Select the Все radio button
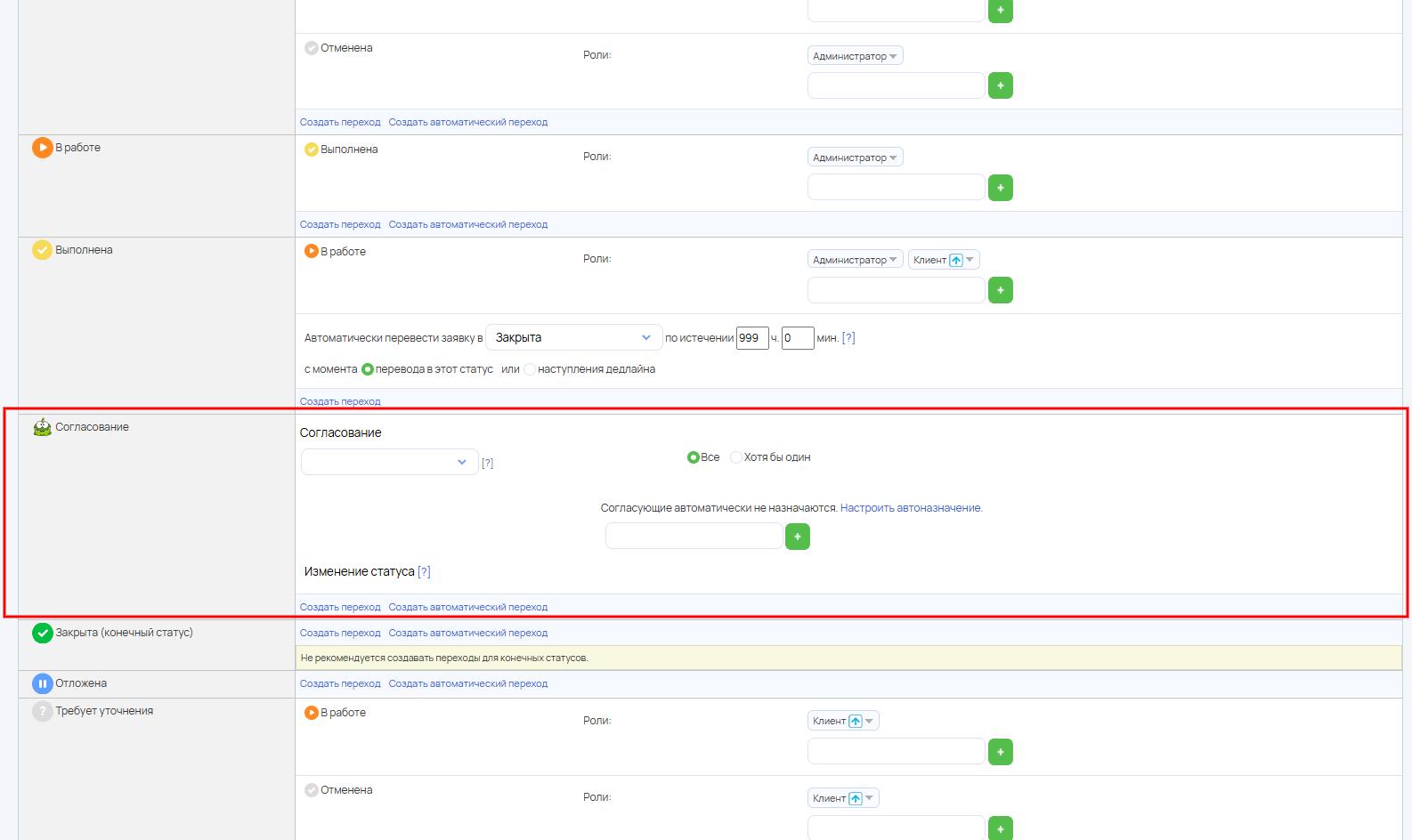Viewport: 1412px width, 840px height. pos(693,457)
